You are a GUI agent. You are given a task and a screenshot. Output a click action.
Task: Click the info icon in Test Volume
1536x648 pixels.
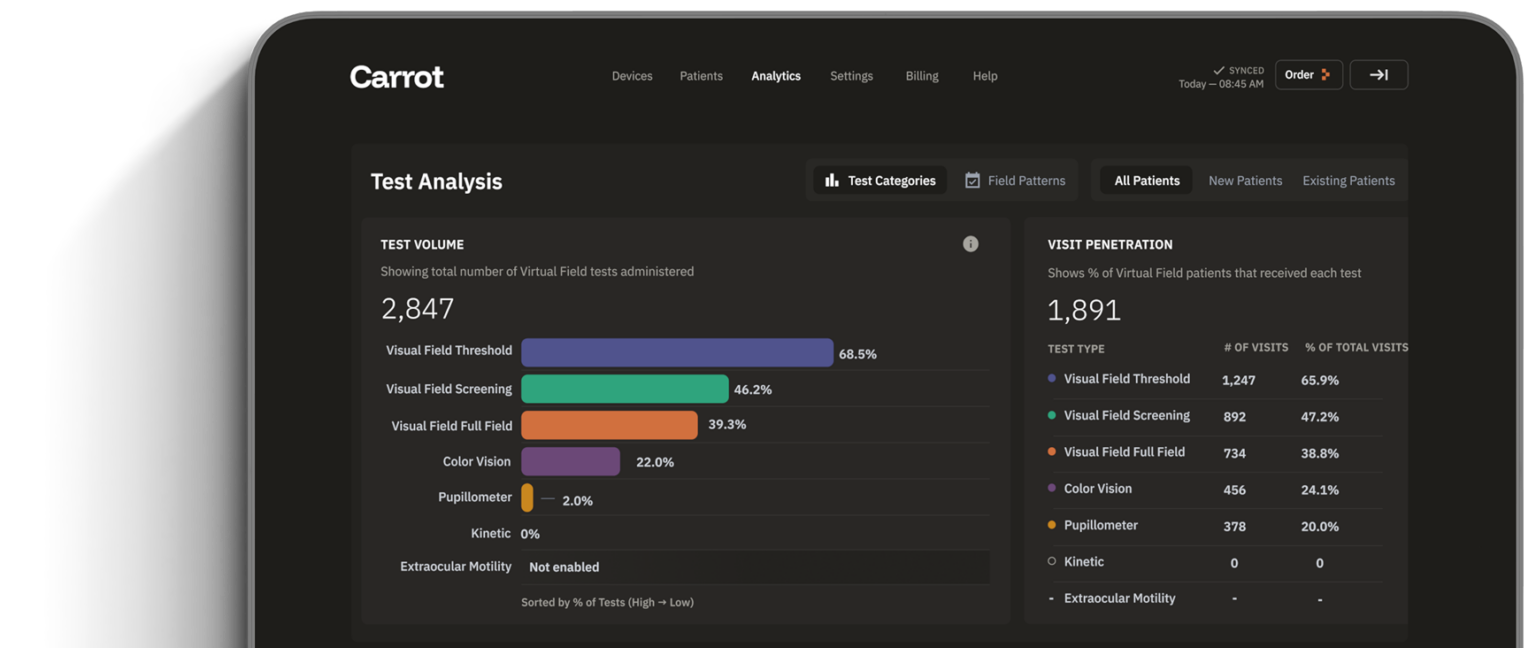(x=970, y=244)
